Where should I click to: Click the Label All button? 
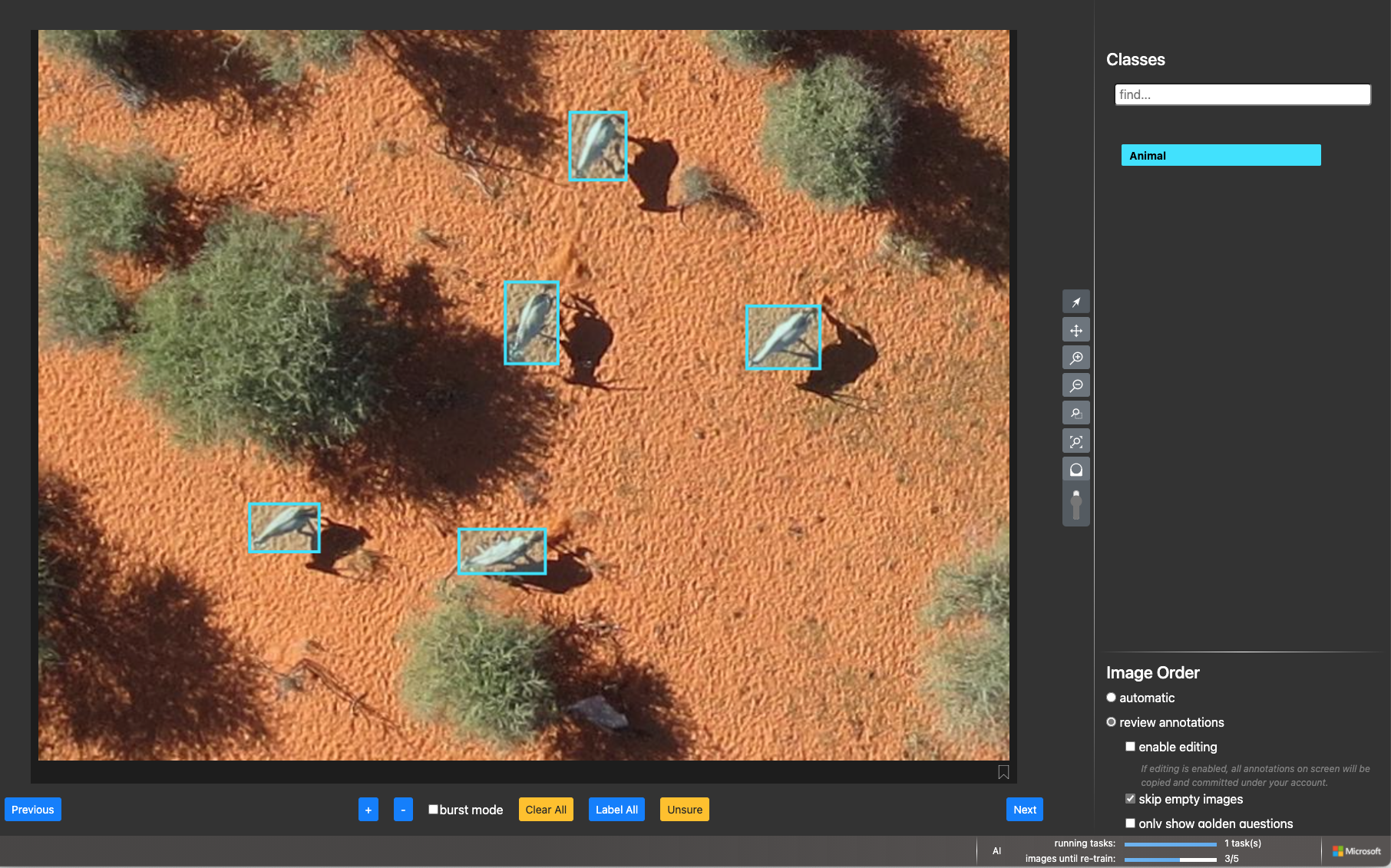[616, 810]
